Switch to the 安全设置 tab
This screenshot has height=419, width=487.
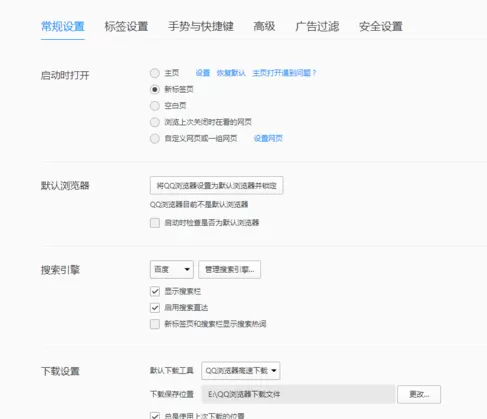381,26
